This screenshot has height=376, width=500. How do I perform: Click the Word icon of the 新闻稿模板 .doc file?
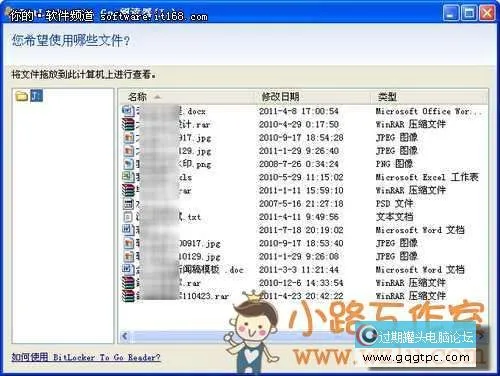point(128,270)
